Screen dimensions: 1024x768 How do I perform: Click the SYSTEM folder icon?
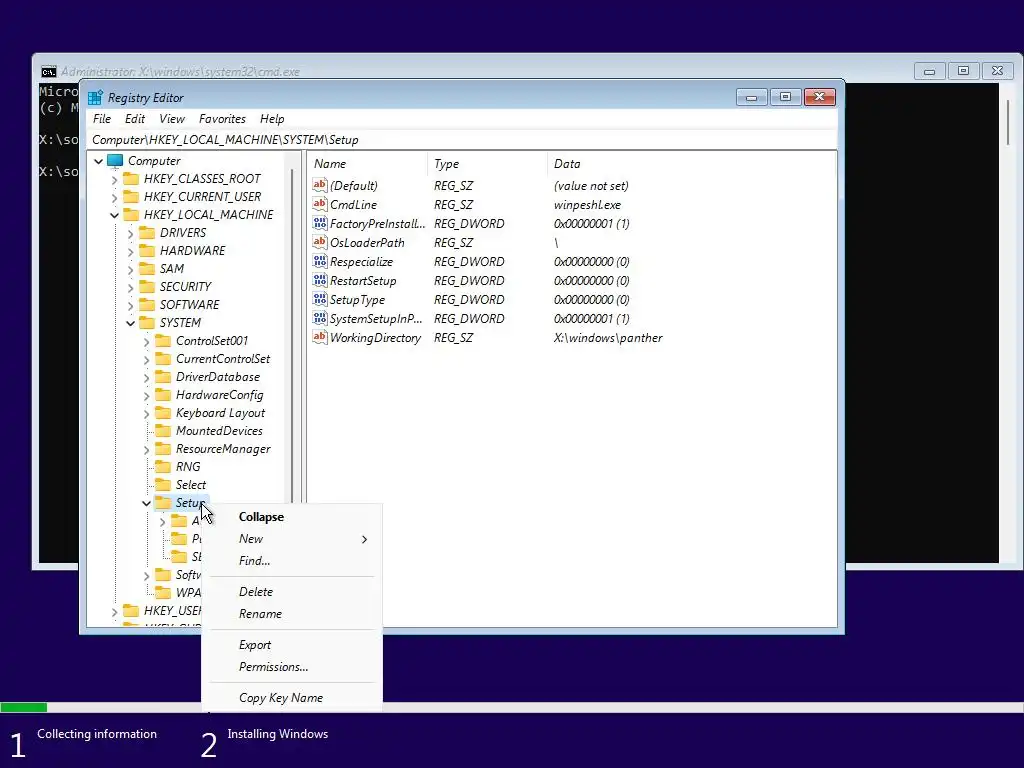pos(148,323)
